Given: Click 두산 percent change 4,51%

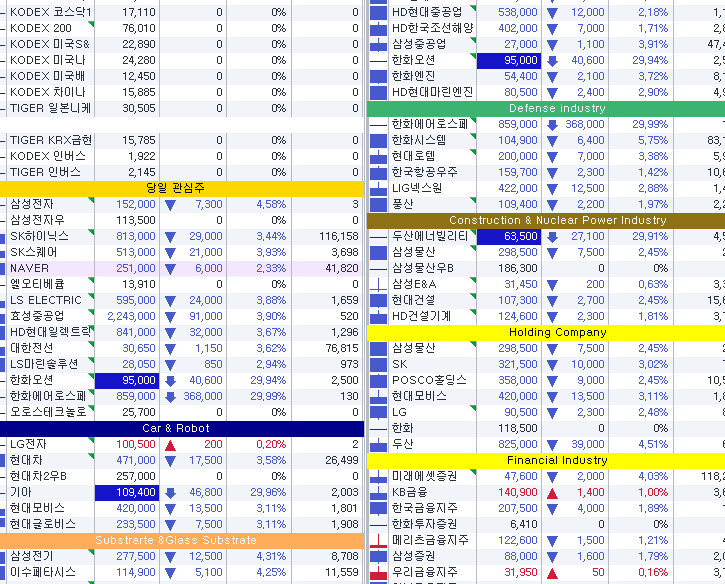Looking at the screenshot, I should pos(653,444).
